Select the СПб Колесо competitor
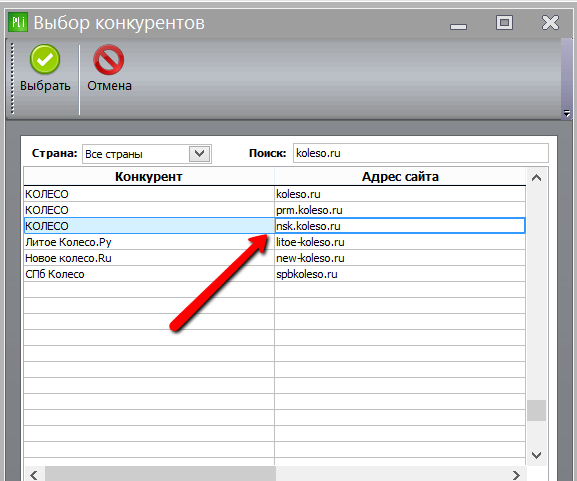The width and height of the screenshot is (577, 481). [55, 274]
